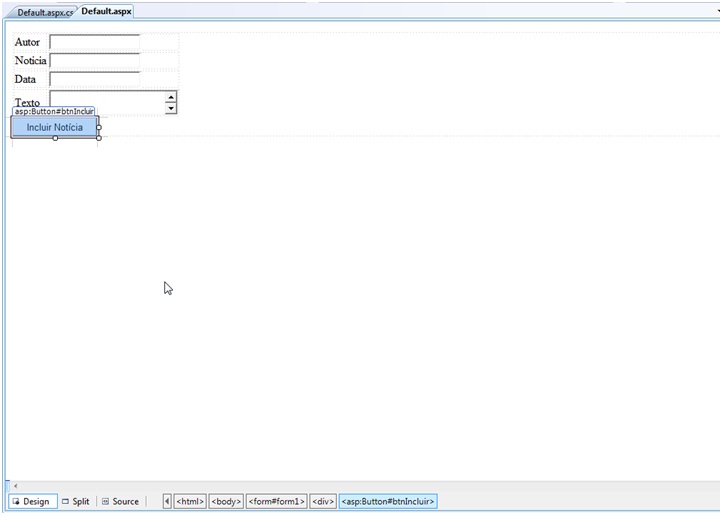
Task: Click the asp:Button#btnIncluir smart tag label
Action: 54,111
